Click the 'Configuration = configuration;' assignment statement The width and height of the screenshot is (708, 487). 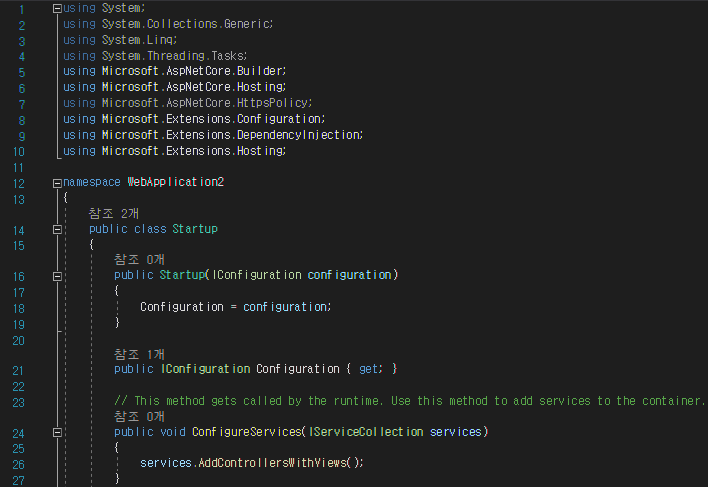[x=236, y=307]
